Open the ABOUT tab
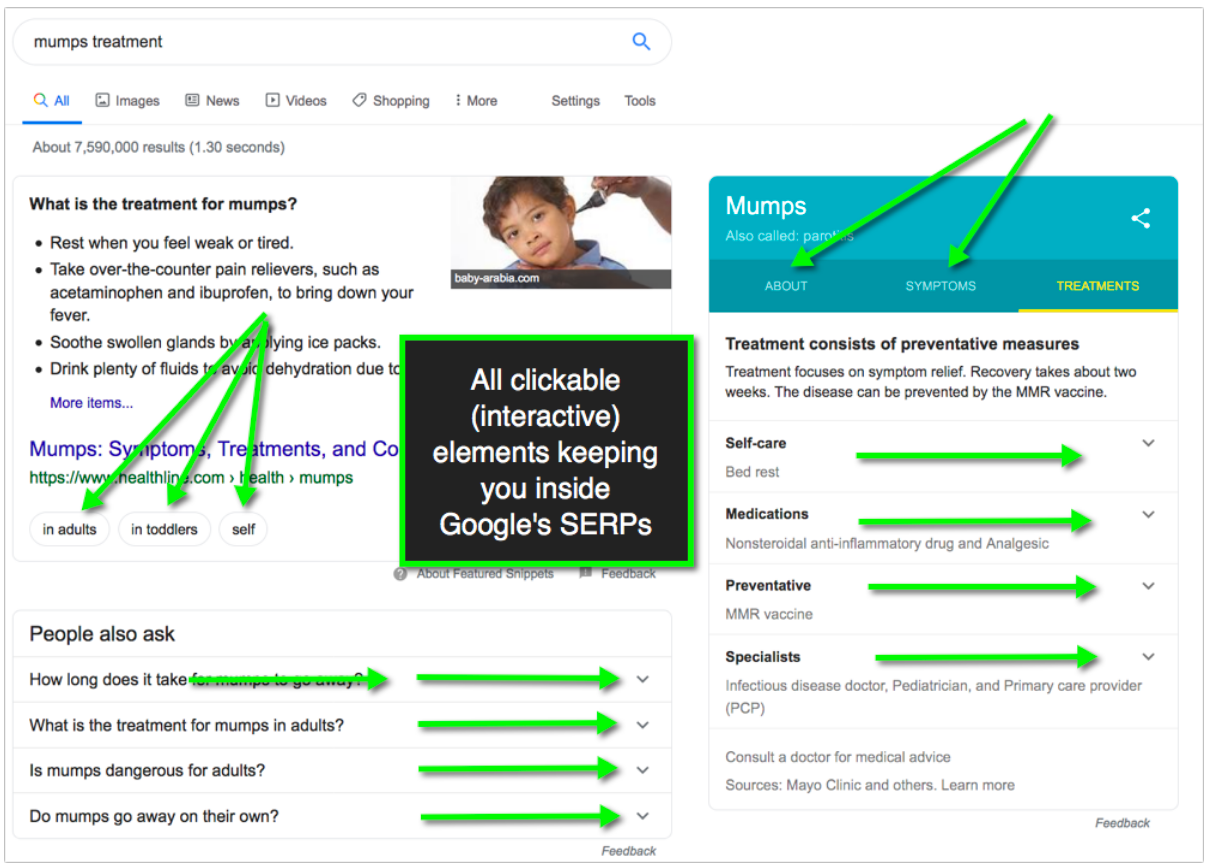 [786, 286]
